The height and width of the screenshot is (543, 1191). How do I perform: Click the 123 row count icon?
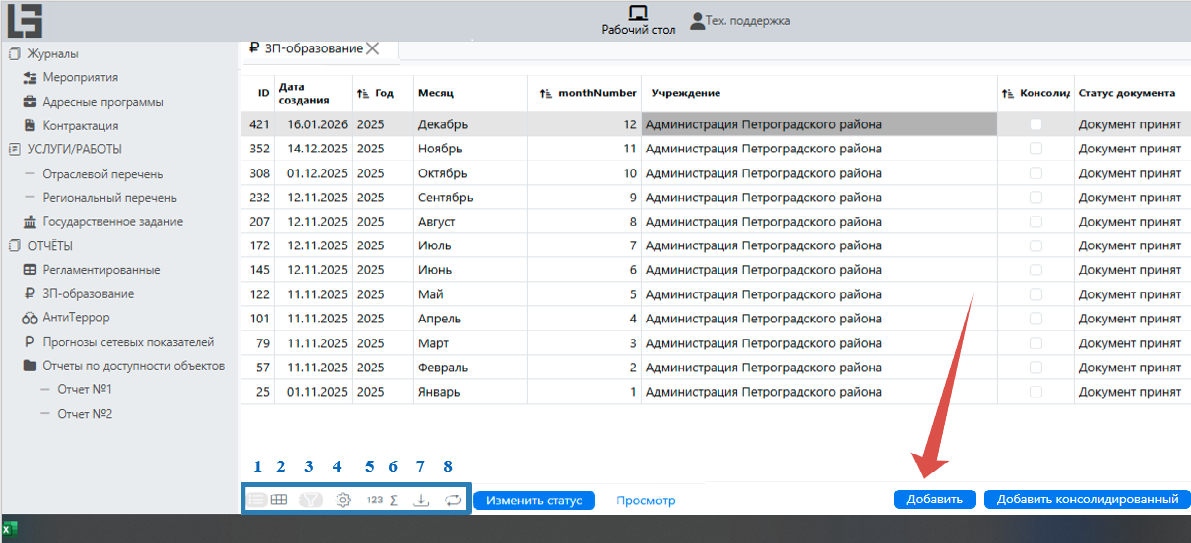click(374, 500)
